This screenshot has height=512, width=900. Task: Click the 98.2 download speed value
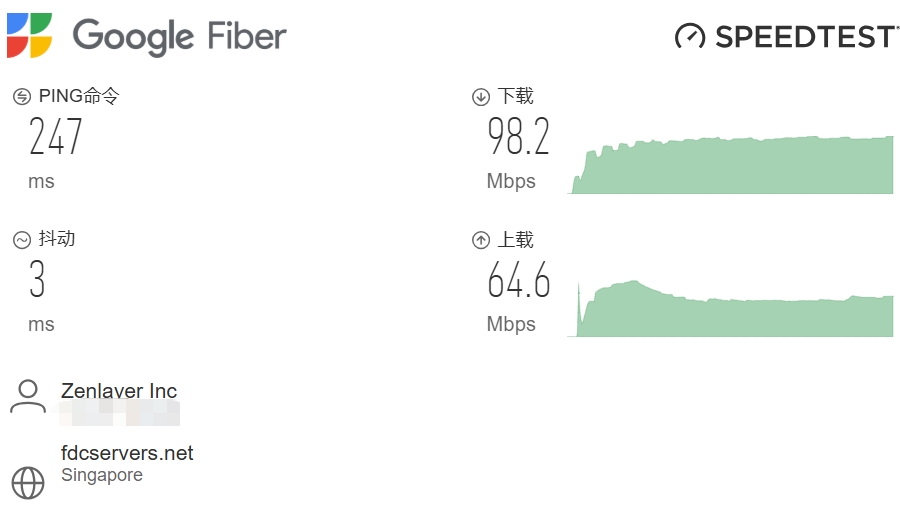coord(518,137)
